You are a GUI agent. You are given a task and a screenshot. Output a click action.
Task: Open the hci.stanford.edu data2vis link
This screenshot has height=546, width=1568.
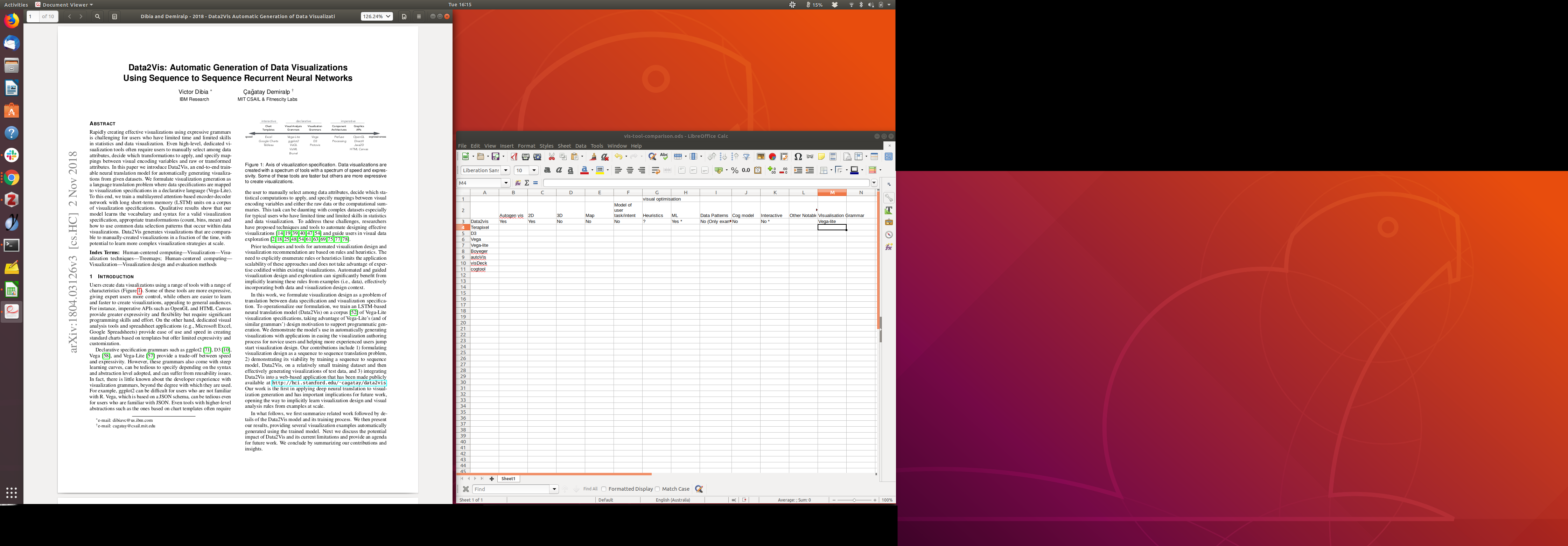(x=329, y=383)
